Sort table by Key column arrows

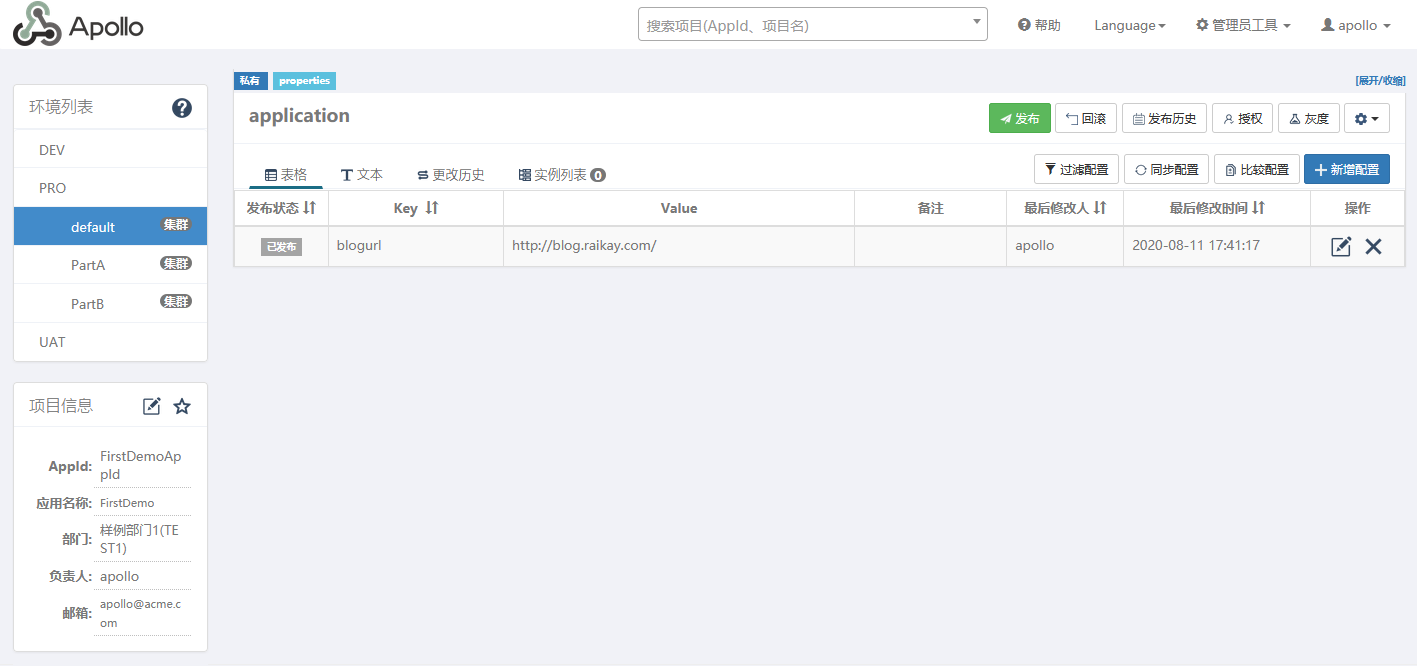tap(432, 208)
